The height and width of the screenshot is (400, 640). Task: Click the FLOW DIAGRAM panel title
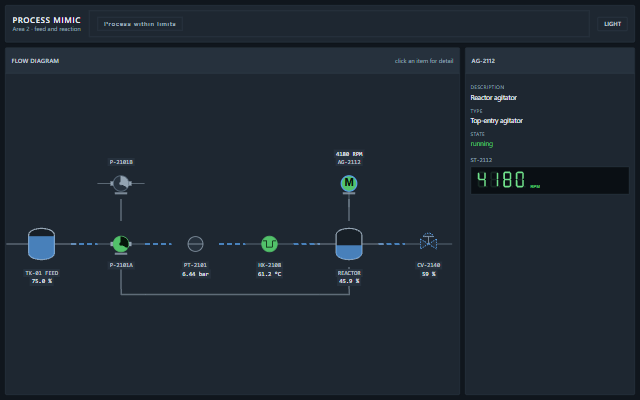(35, 61)
